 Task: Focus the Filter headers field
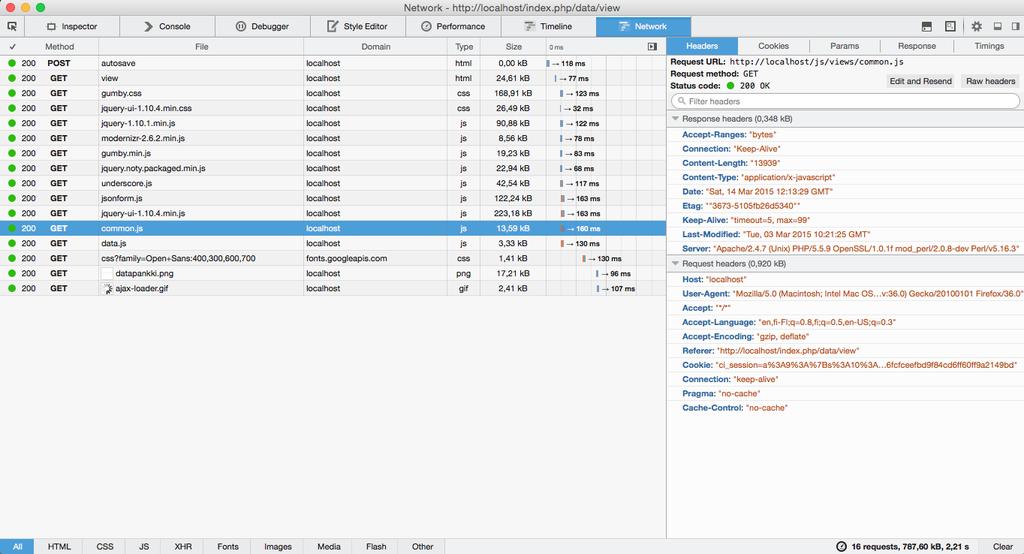(845, 101)
